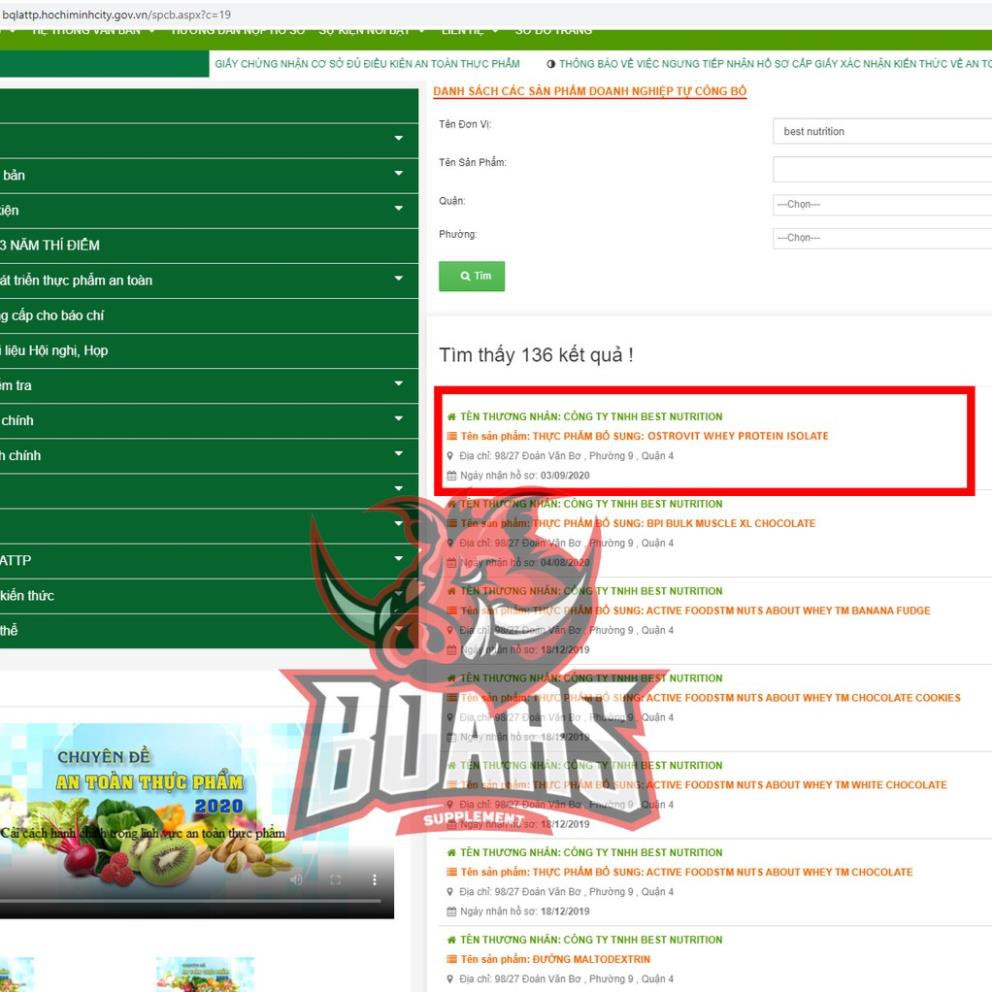Click the Tên Đơn Vị field containing 'best nutrition'

pos(881,132)
